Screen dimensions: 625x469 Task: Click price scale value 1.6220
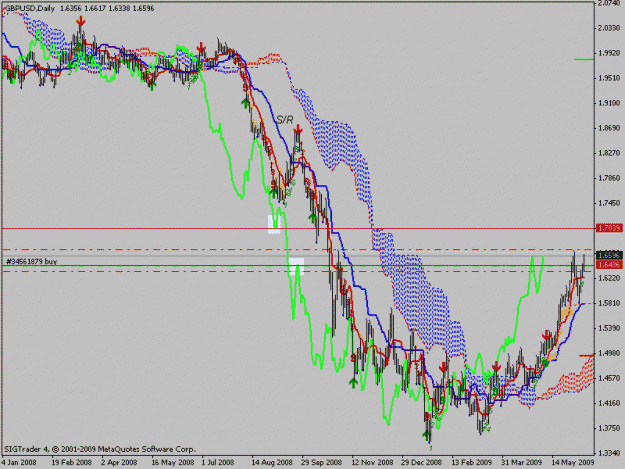(609, 278)
